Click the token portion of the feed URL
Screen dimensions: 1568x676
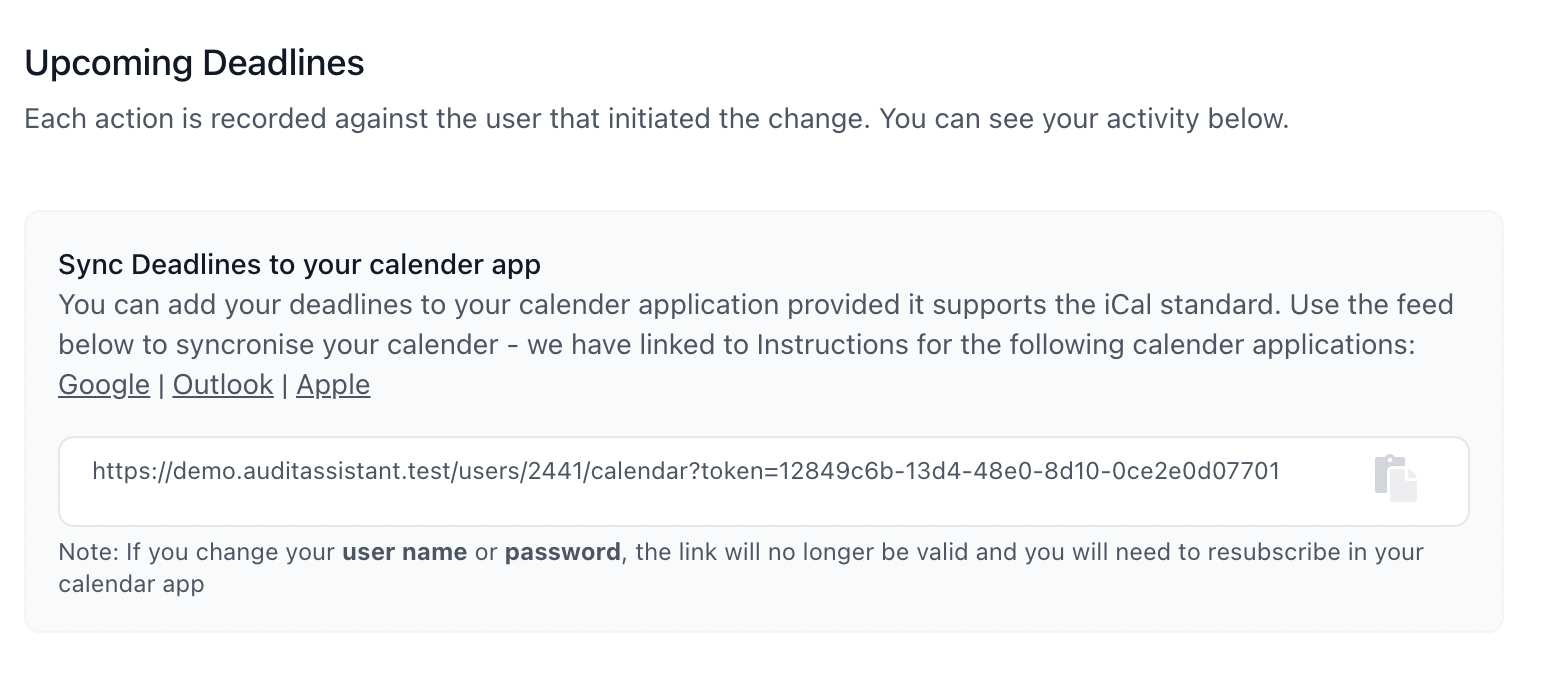(990, 471)
